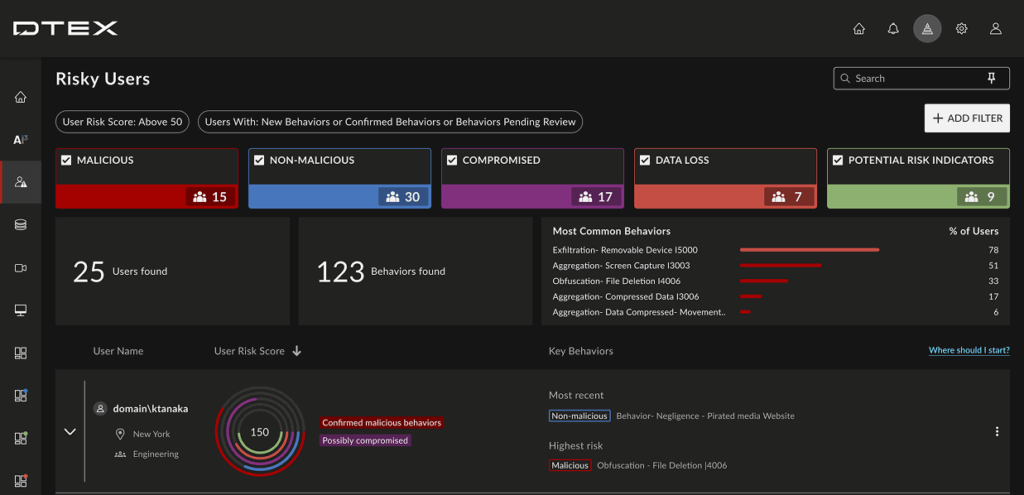
Task: Select the monitor icon in sidebar
Action: tap(20, 310)
